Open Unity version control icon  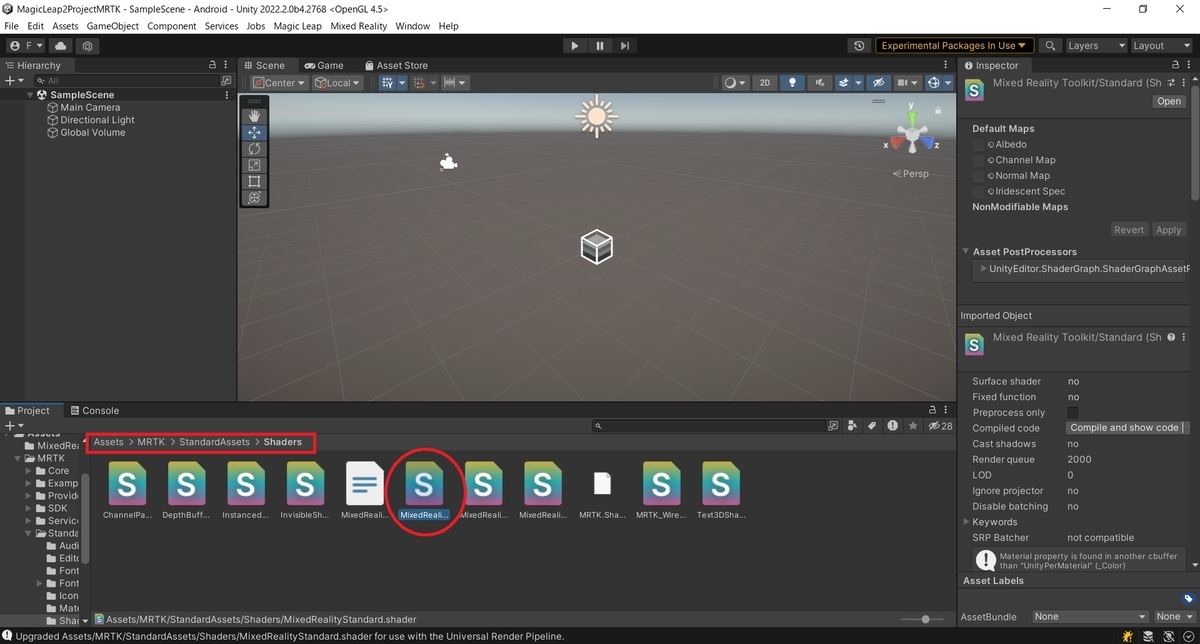(x=88, y=46)
